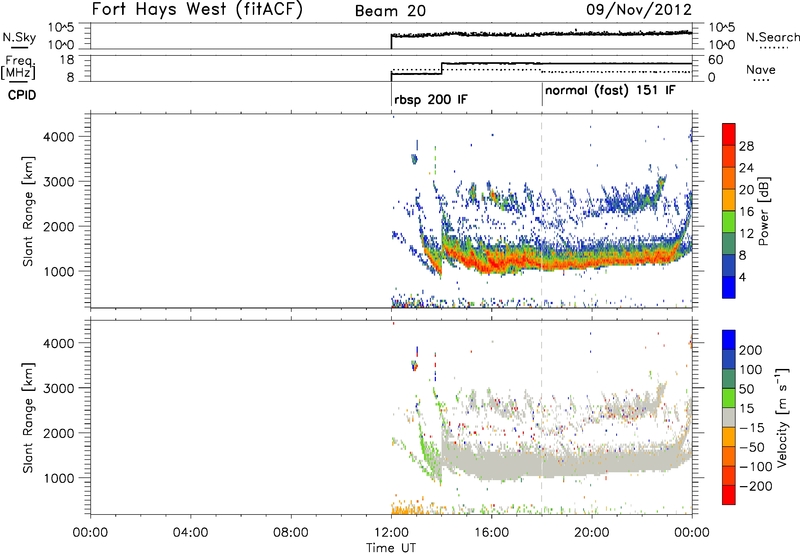The width and height of the screenshot is (800, 554).
Task: Click the 'N.Search' legend label
Action: [772, 37]
